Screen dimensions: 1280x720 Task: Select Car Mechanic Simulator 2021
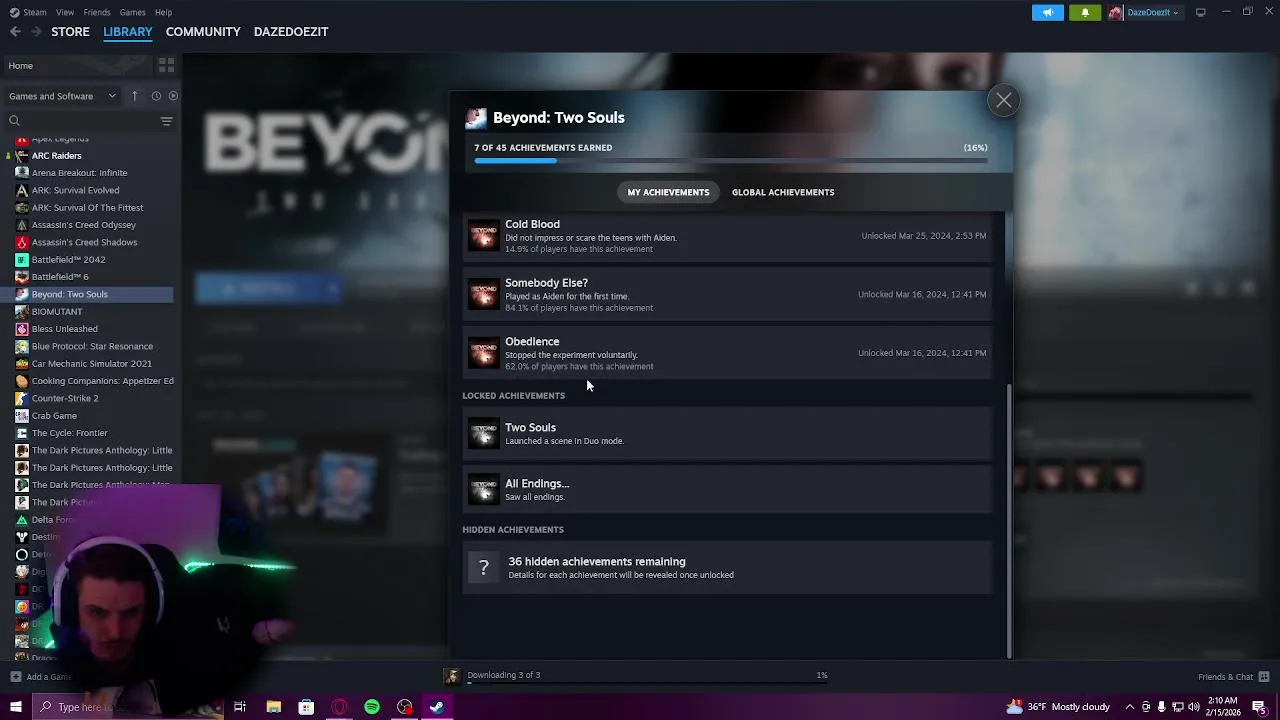click(90, 364)
